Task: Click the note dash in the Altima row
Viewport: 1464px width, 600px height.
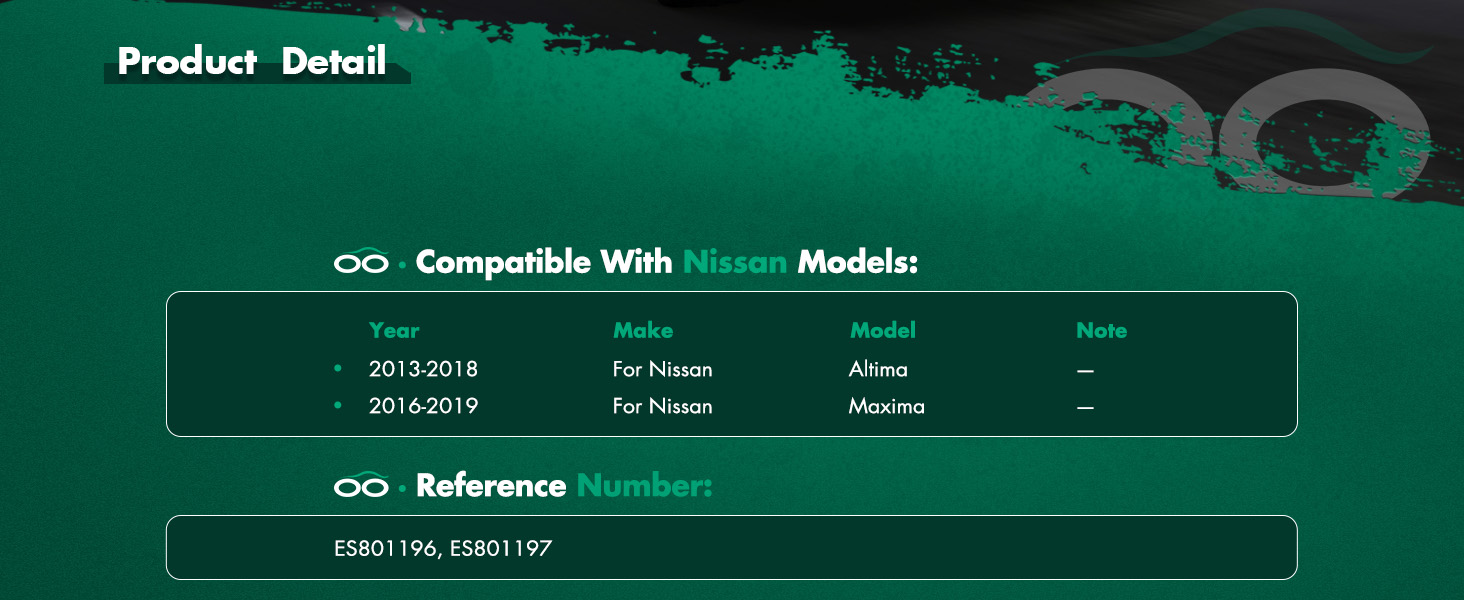Action: (1085, 370)
